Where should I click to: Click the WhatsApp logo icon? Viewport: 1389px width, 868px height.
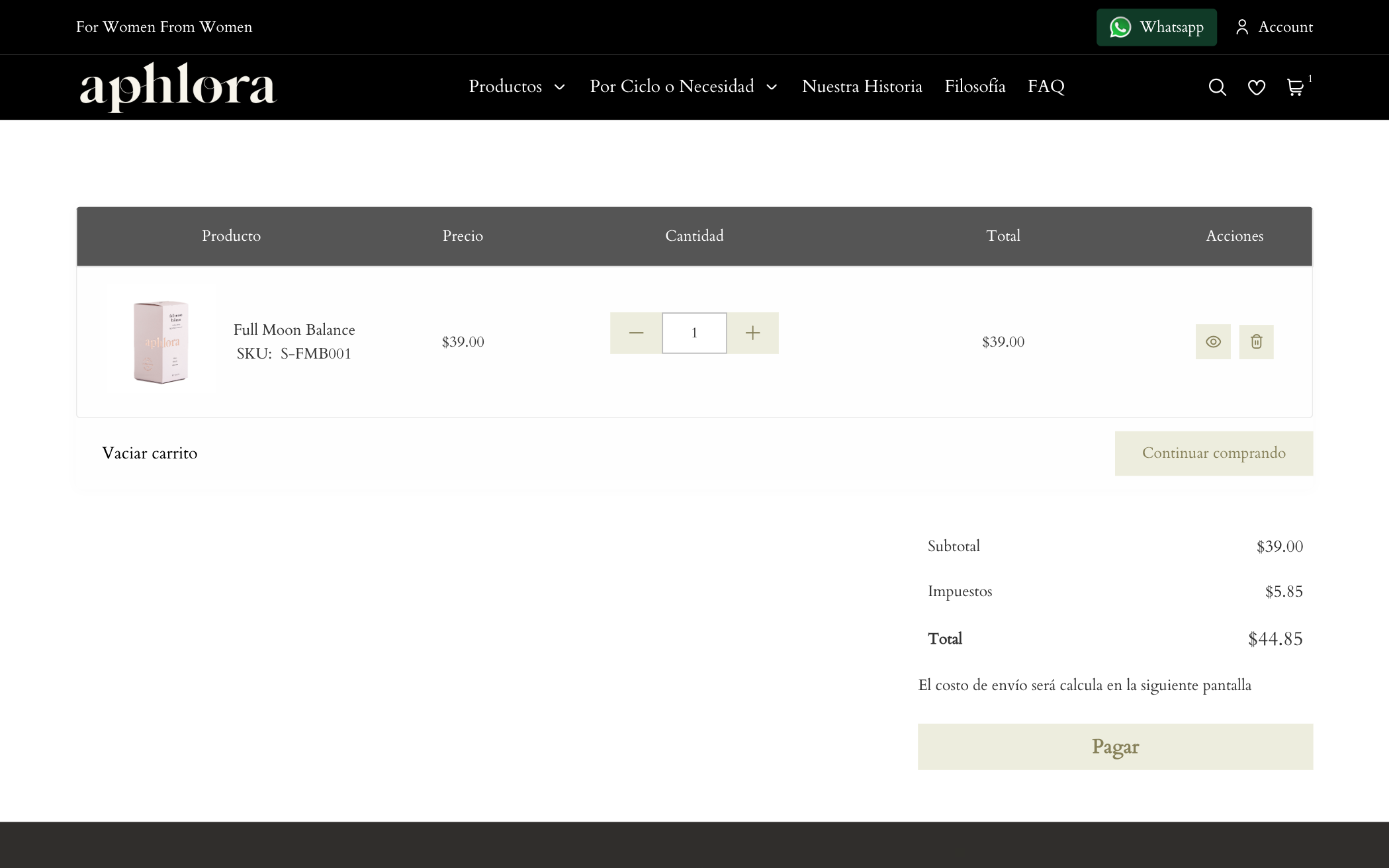coord(1120,27)
